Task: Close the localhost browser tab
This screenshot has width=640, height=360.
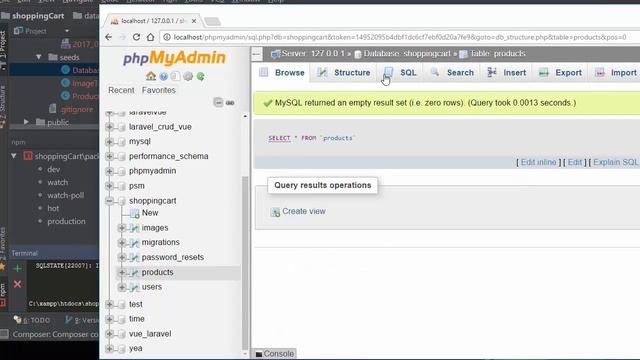Action: 194,21
